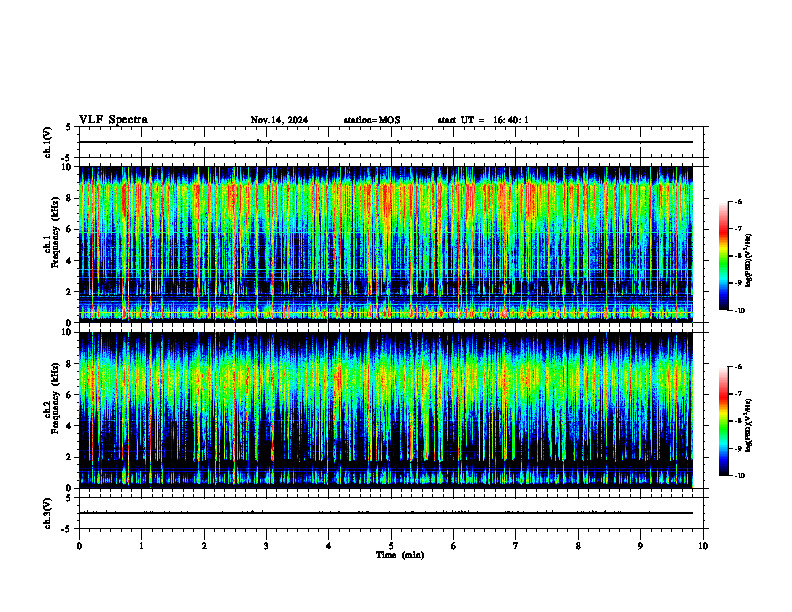Click the time axis tick label "10"
Image resolution: width=792 pixels, height=612 pixels.
[x=703, y=546]
